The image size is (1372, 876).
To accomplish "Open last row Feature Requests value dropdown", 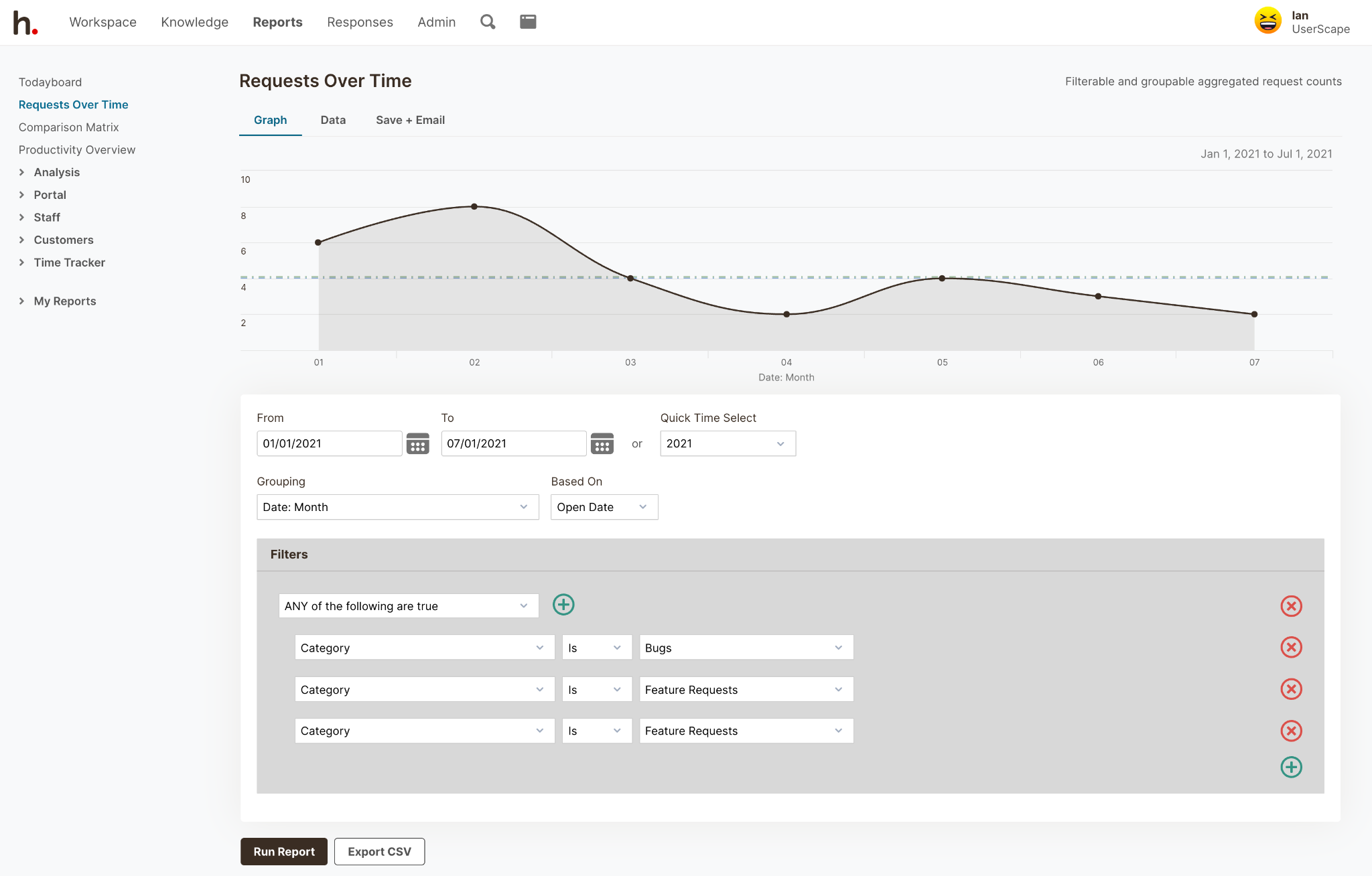I will (x=746, y=731).
